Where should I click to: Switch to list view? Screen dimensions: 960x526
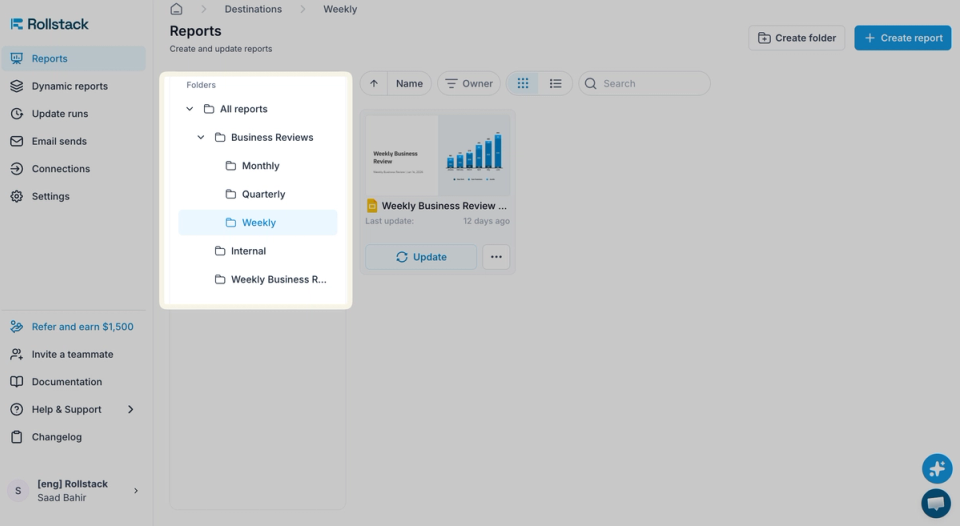pyautogui.click(x=555, y=83)
